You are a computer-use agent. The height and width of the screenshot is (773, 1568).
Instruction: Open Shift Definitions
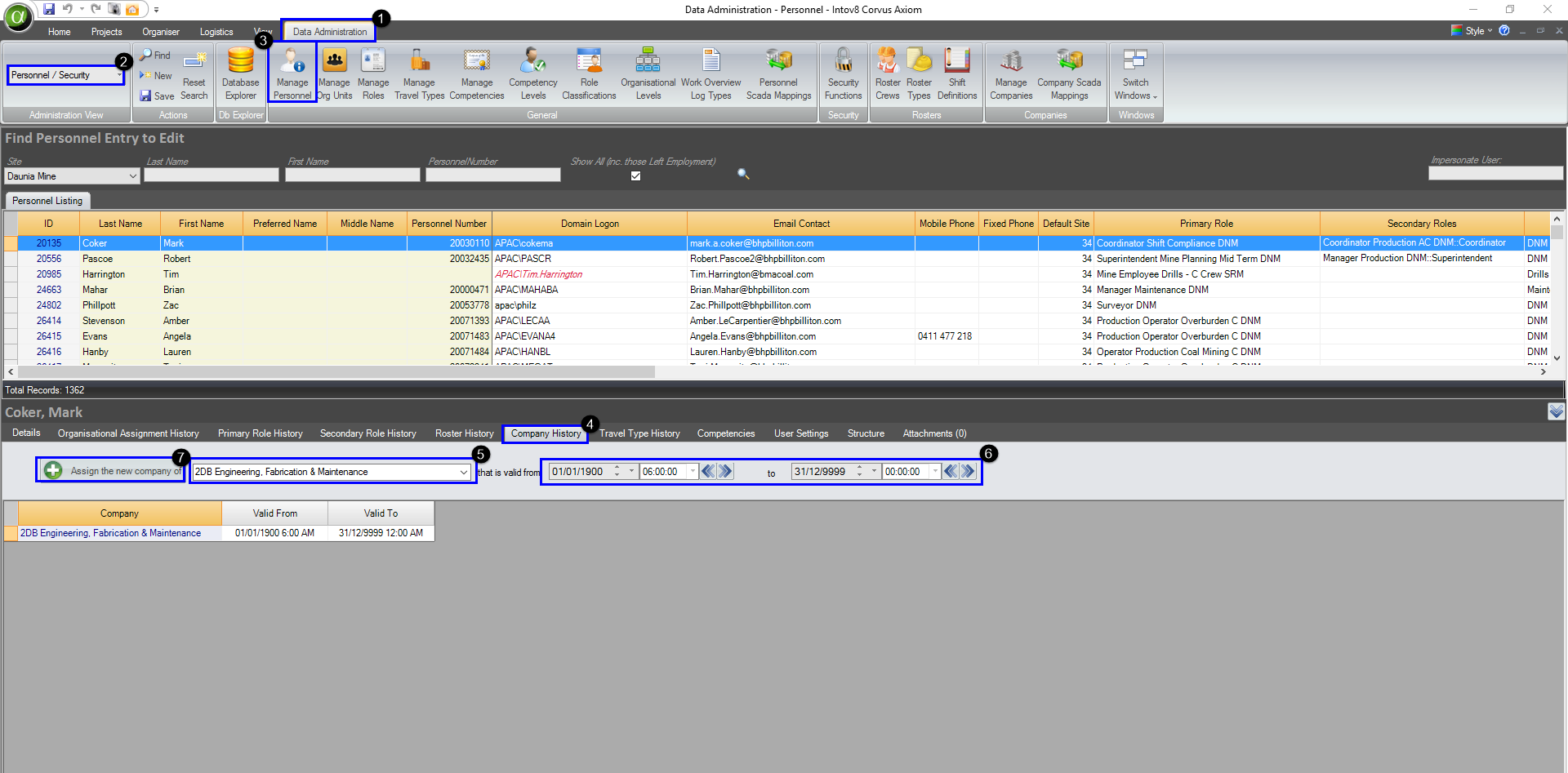[957, 73]
